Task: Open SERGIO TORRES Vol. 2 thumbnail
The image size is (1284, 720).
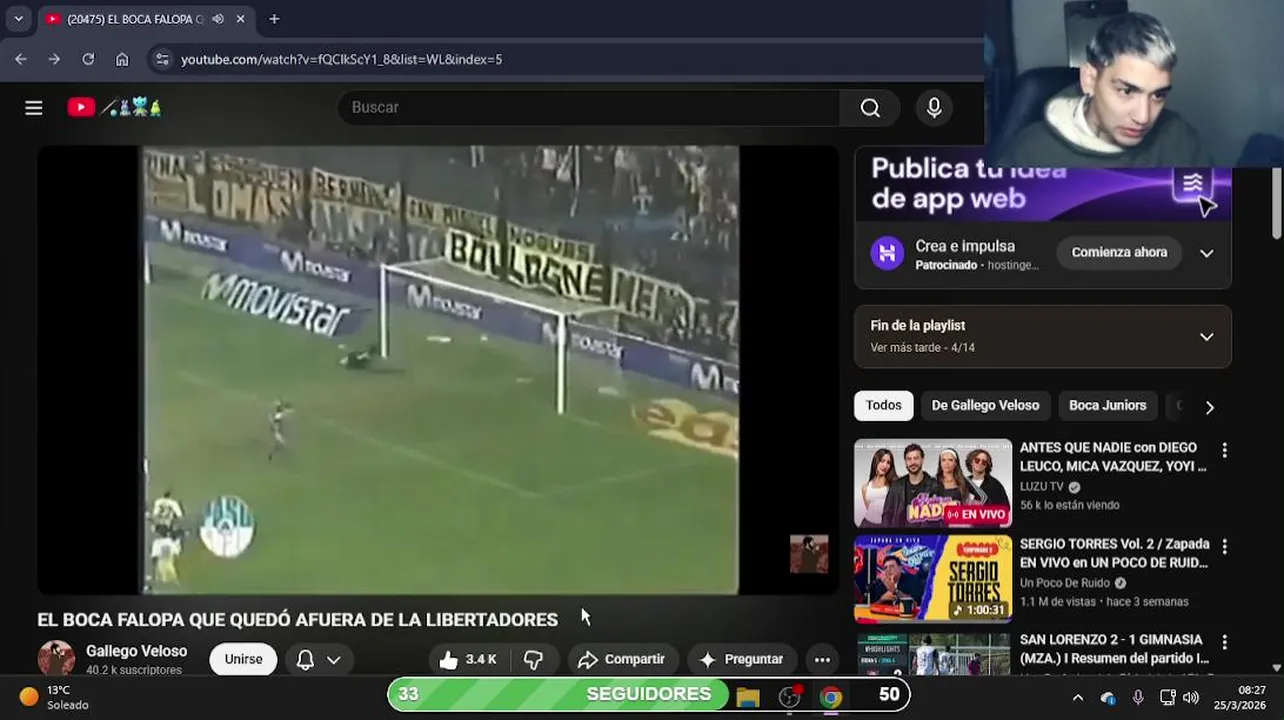Action: pyautogui.click(x=933, y=579)
